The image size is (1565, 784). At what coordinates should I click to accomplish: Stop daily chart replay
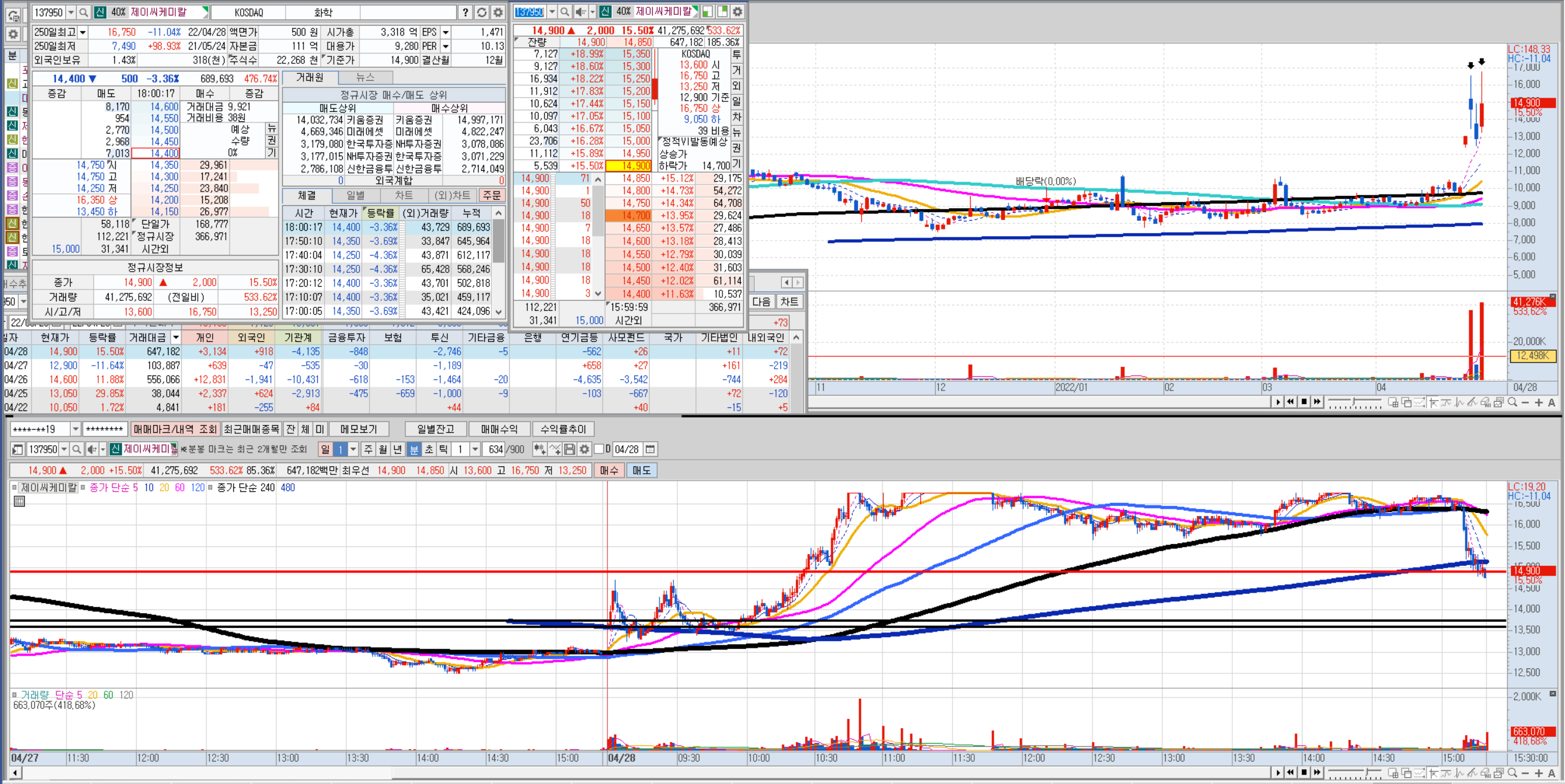[x=1304, y=402]
